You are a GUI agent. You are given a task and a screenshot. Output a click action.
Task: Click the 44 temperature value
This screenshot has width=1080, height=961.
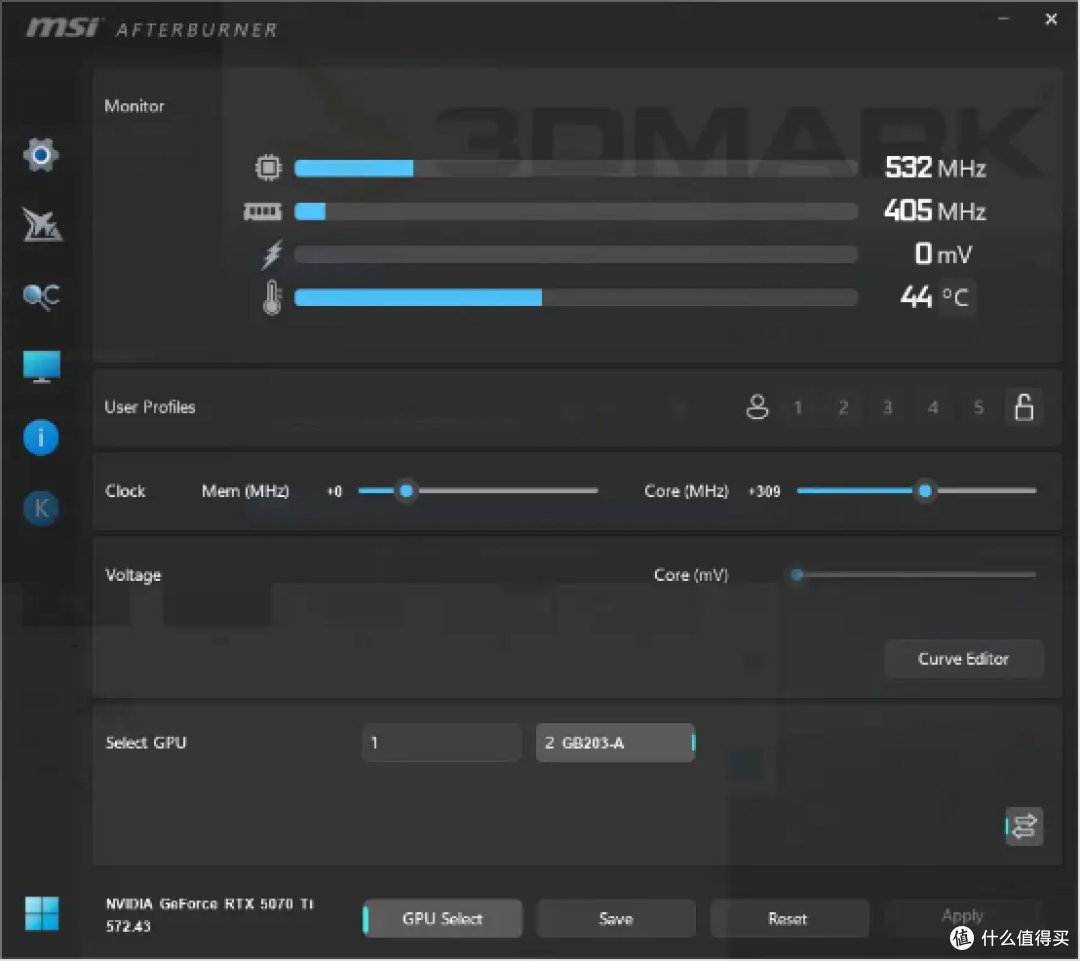pyautogui.click(x=916, y=297)
